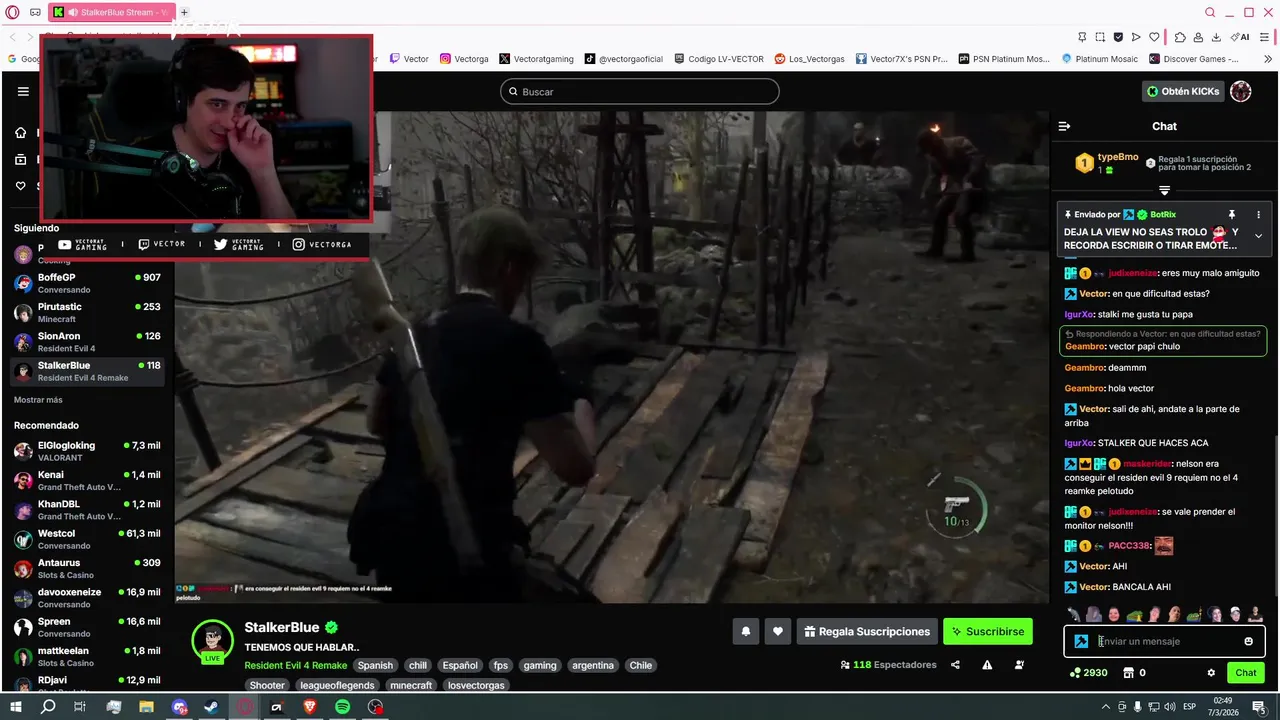Click the PACC338 chat emote image
This screenshot has width=1280, height=720.
click(1164, 546)
